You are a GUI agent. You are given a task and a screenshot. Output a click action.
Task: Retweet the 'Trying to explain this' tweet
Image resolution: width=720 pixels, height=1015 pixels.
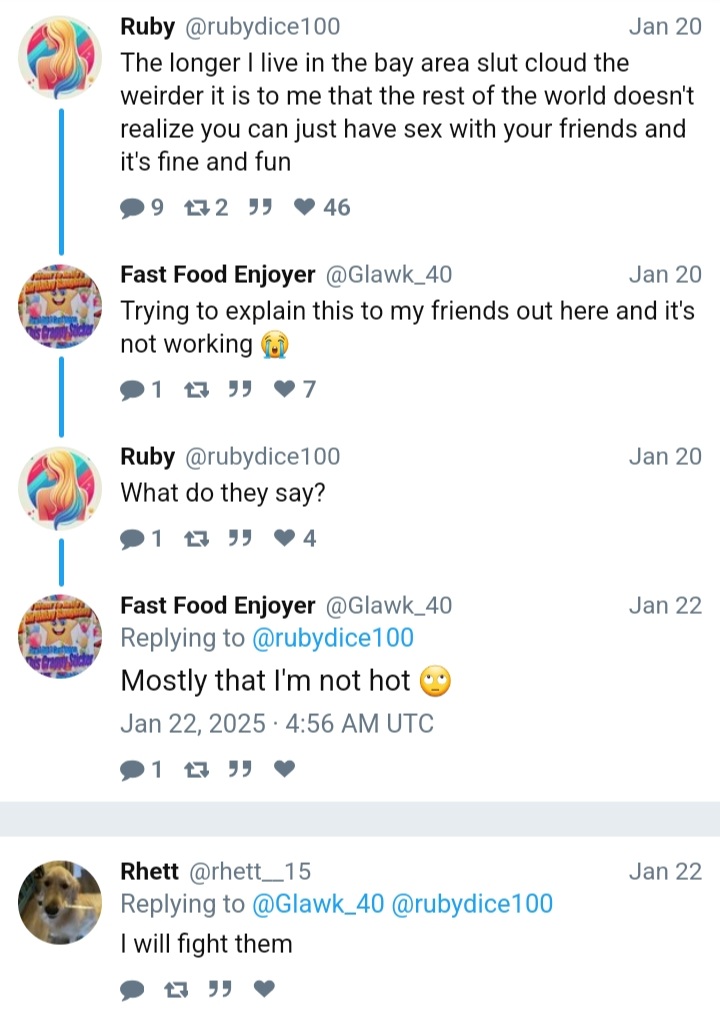click(196, 389)
